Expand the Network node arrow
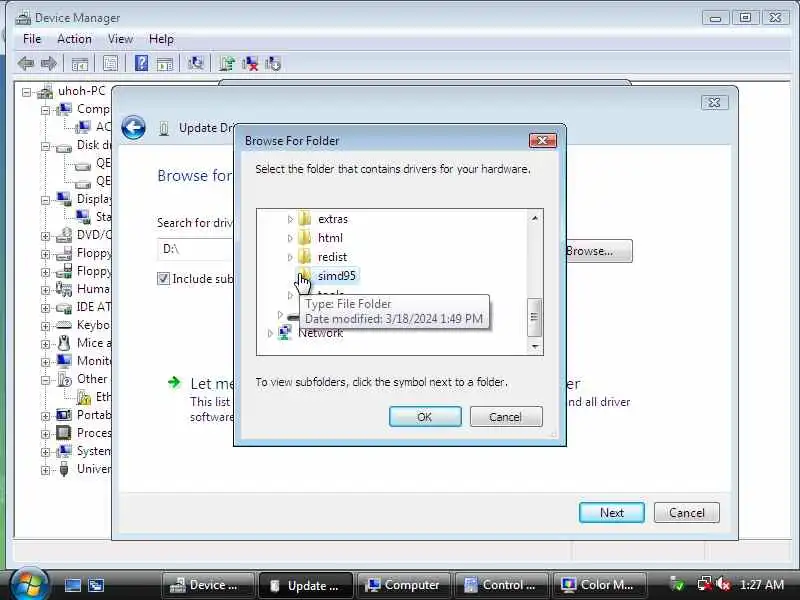800x600 pixels. [270, 333]
